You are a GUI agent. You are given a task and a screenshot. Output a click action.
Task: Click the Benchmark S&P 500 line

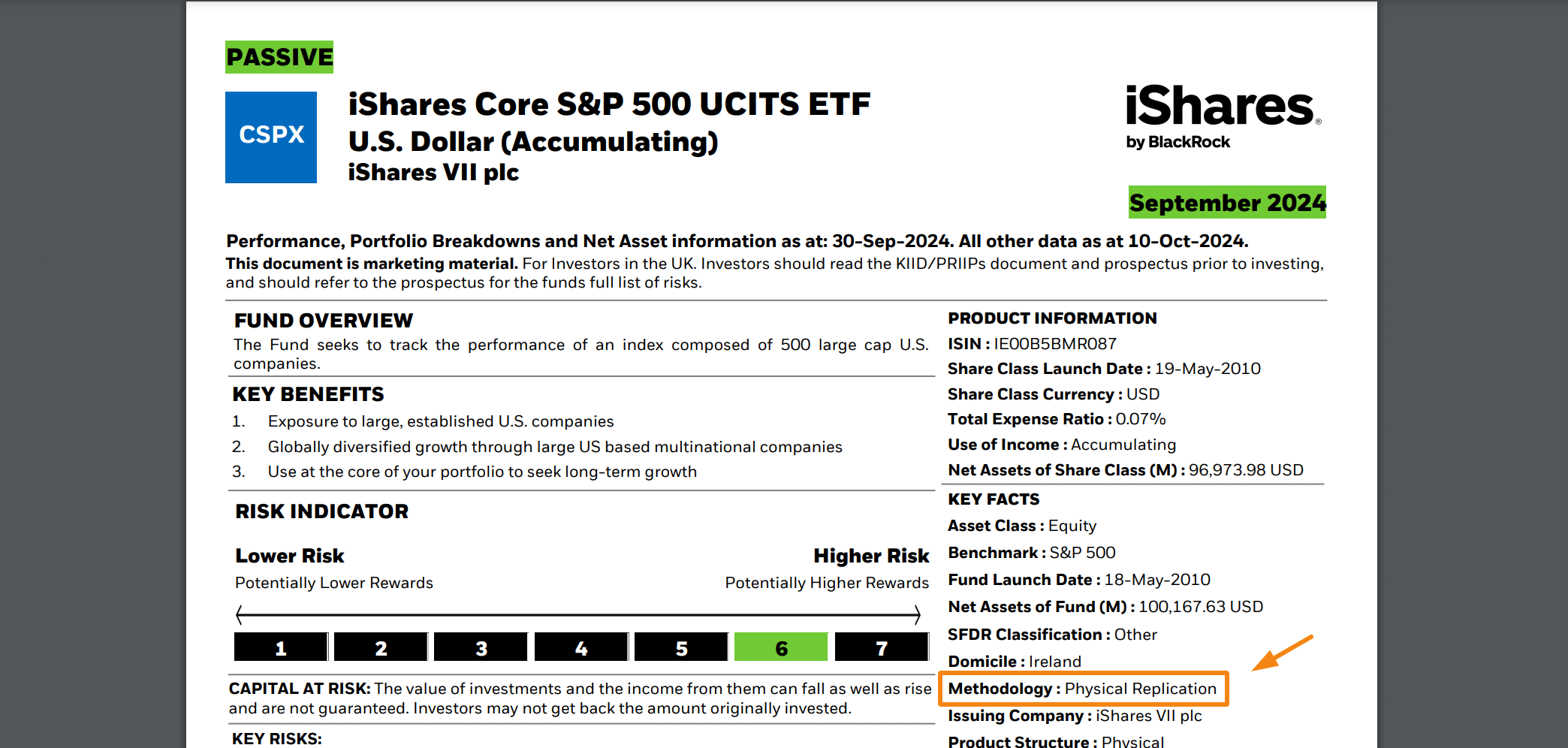1032,553
